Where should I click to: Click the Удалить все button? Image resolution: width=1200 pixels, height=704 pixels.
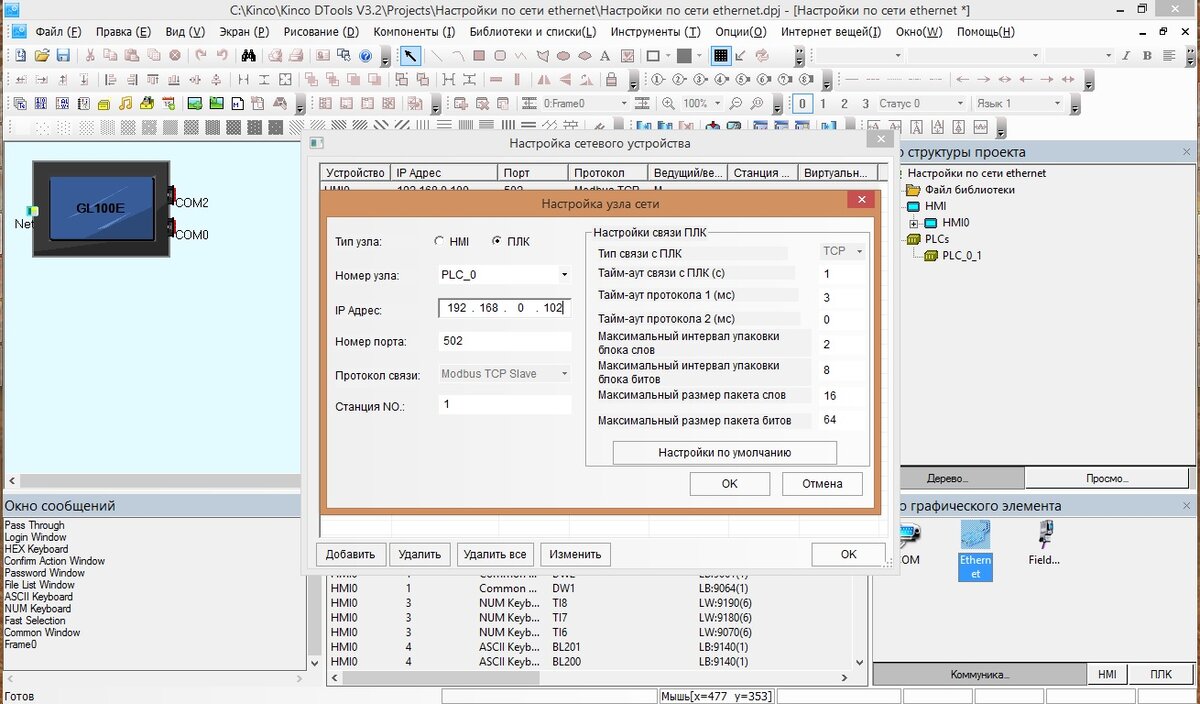click(x=495, y=554)
